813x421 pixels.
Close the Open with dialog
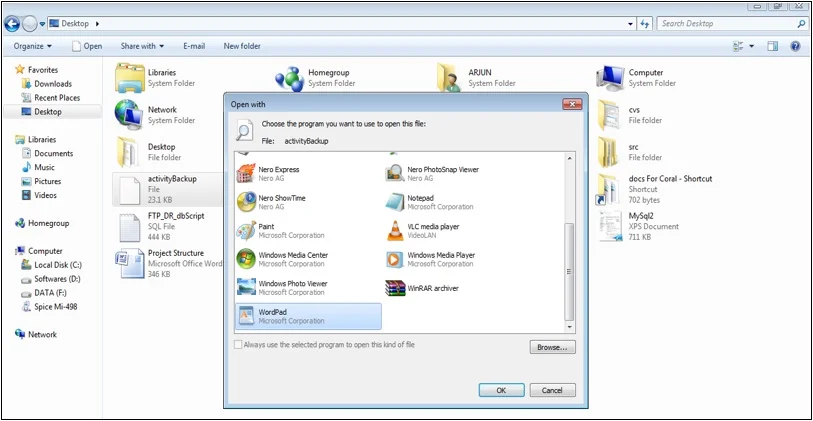click(572, 104)
